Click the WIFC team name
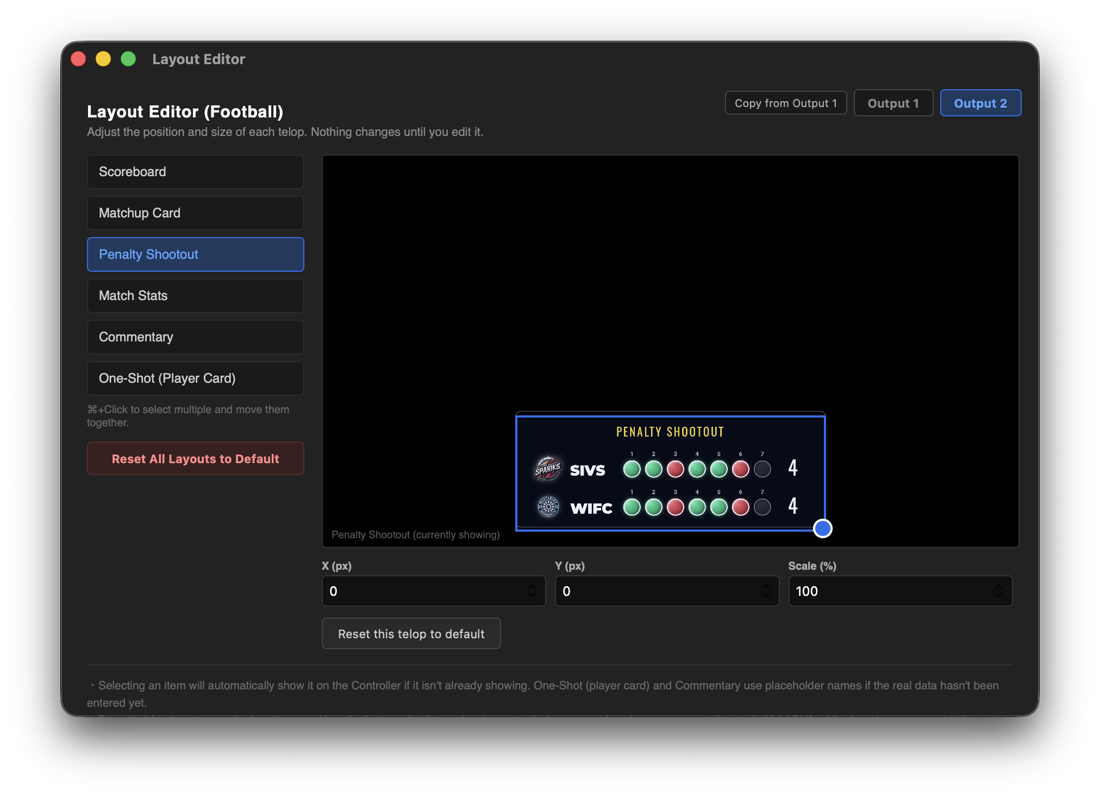The image size is (1100, 797). (x=591, y=509)
